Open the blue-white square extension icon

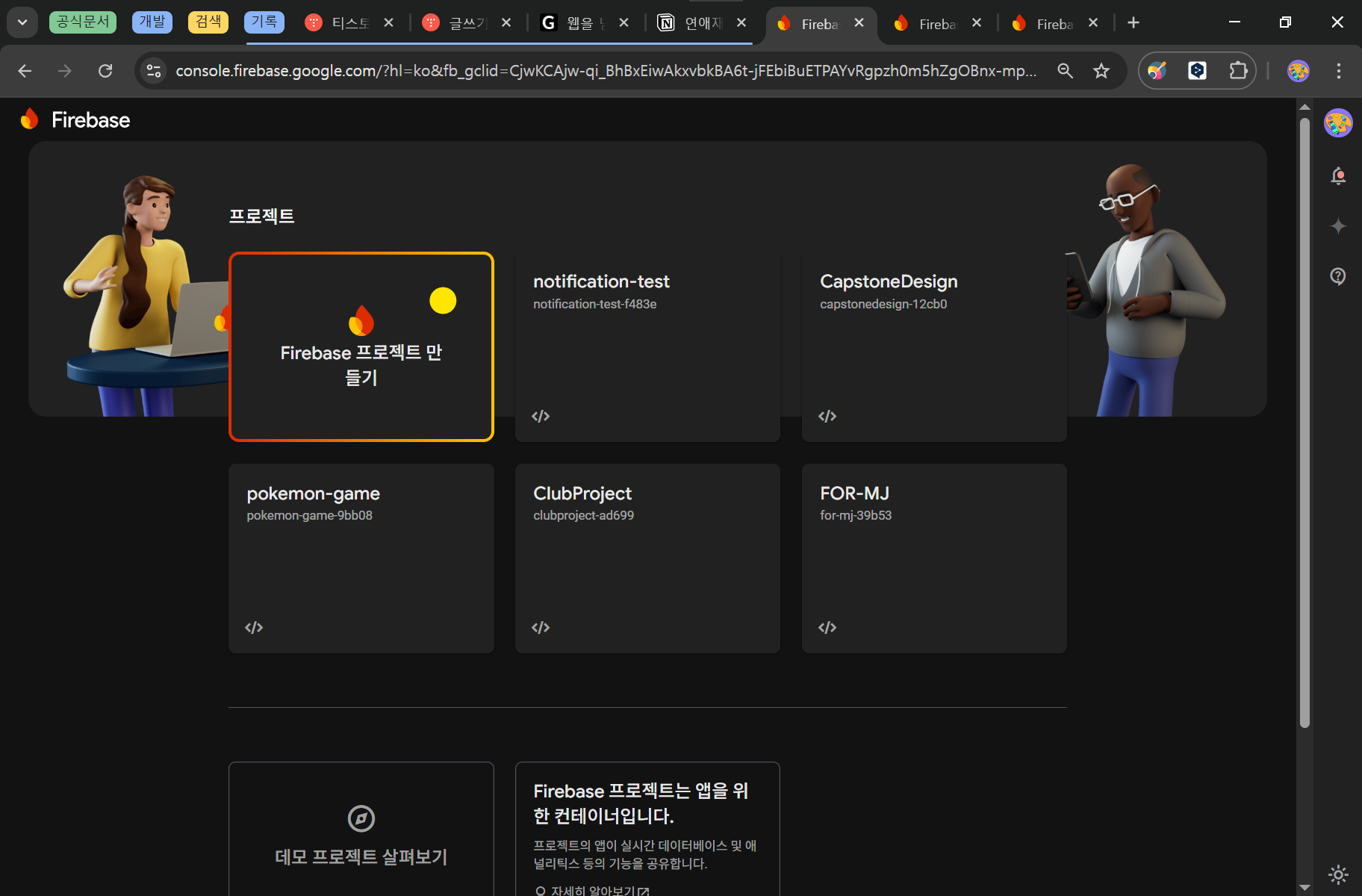[1198, 71]
